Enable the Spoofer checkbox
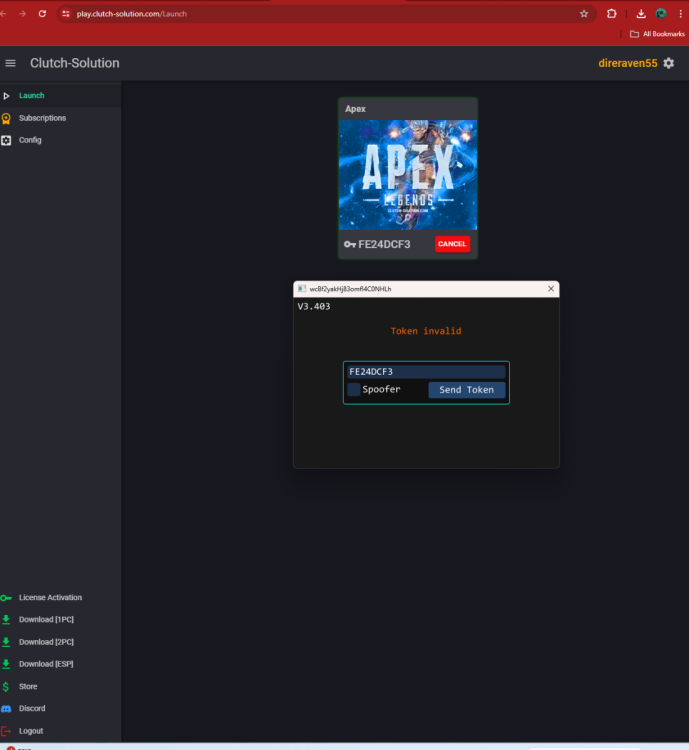Image resolution: width=689 pixels, height=750 pixels. tap(354, 389)
